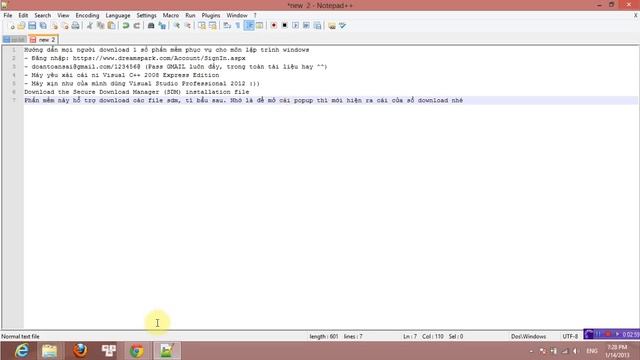Image resolution: width=640 pixels, height=360 pixels.
Task: Toggle Show All Characters pilcrow icon
Action: (238, 26)
